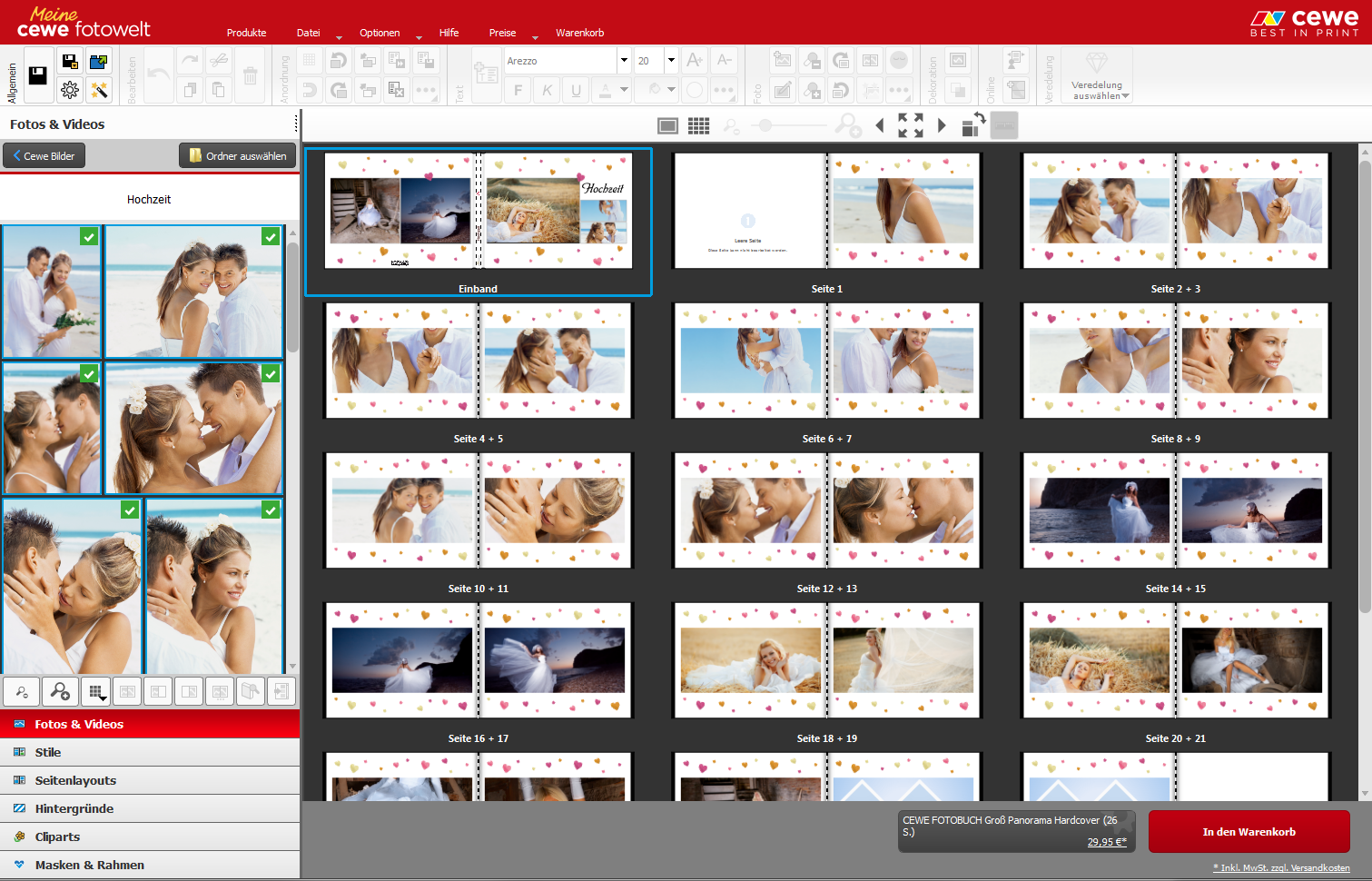Open settings via the gear icon
Image resolution: width=1372 pixels, height=881 pixels.
click(x=70, y=90)
